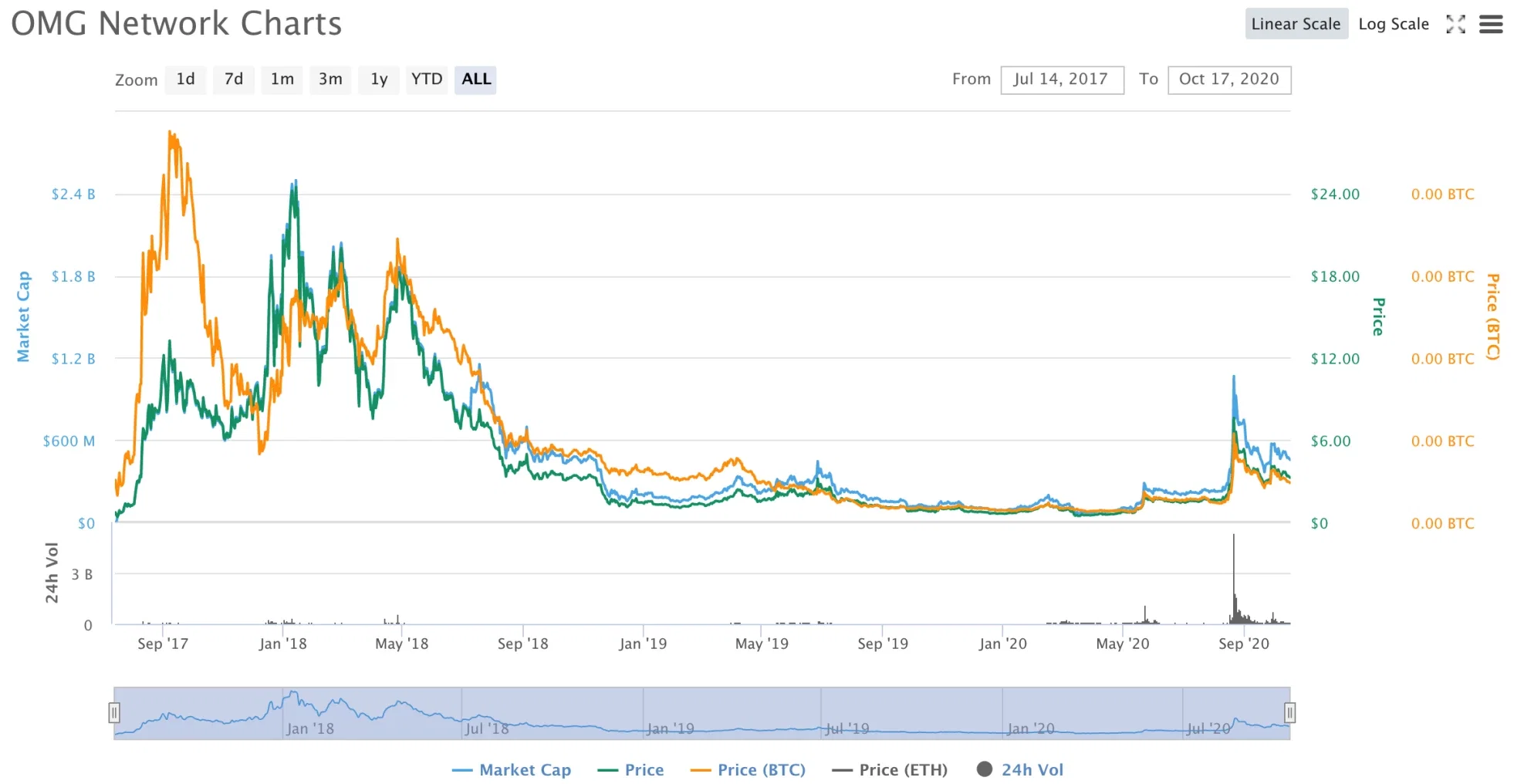The width and height of the screenshot is (1514, 784).
Task: Edit the To date field Oct 17, 2020
Action: pos(1229,79)
